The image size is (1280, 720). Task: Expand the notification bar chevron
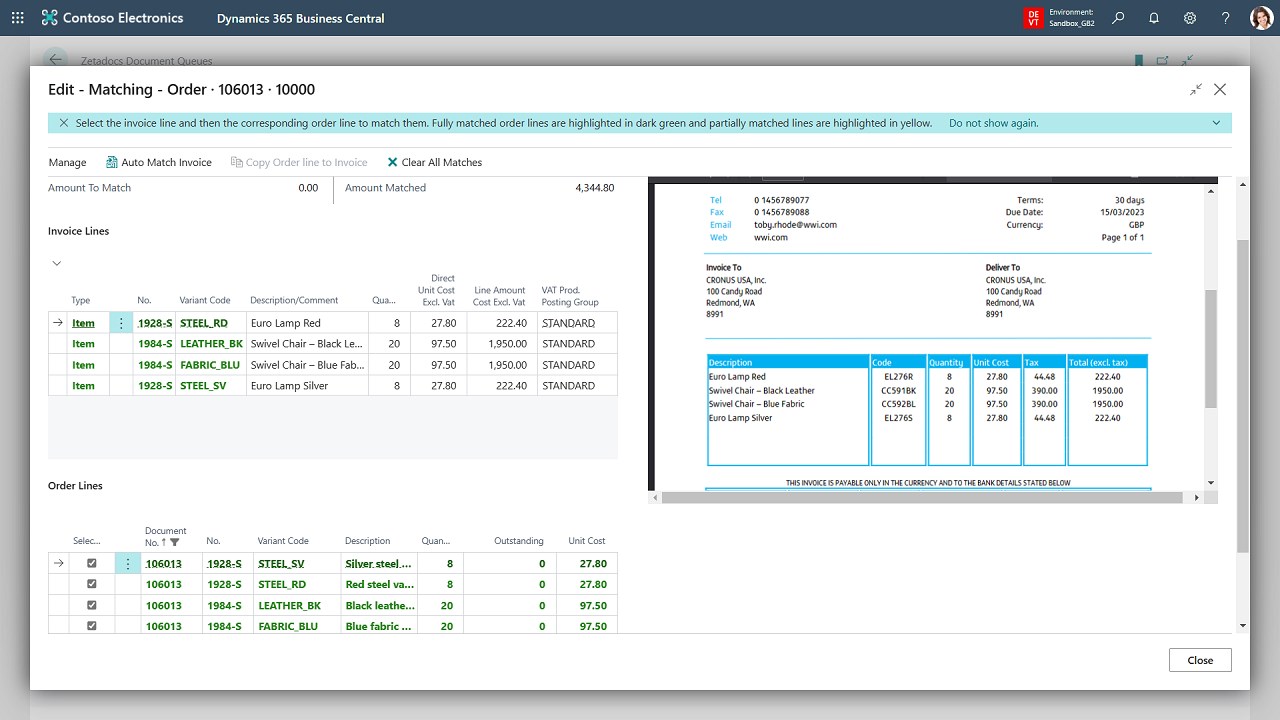tap(1216, 123)
